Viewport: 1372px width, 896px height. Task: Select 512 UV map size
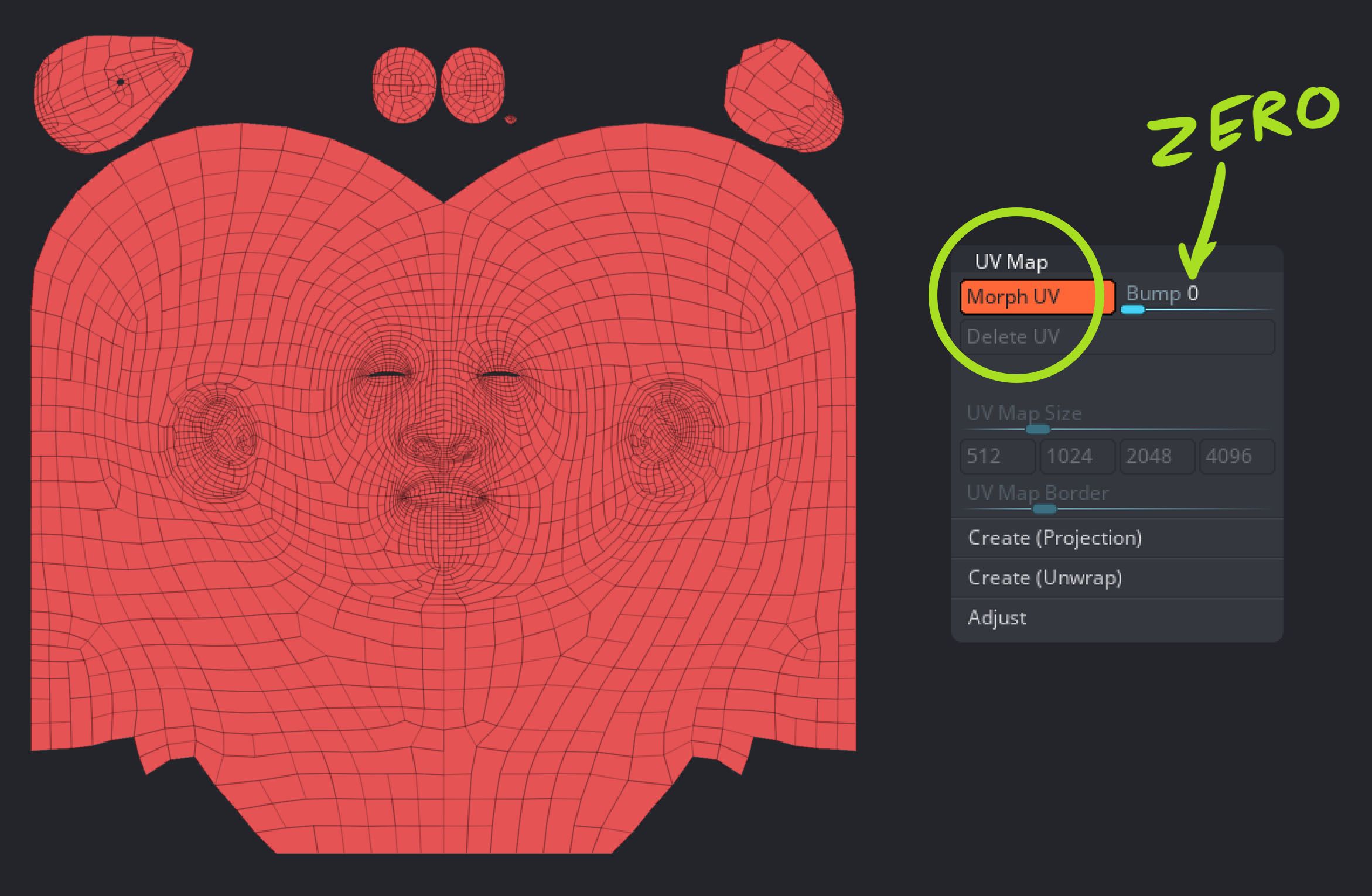click(x=997, y=456)
